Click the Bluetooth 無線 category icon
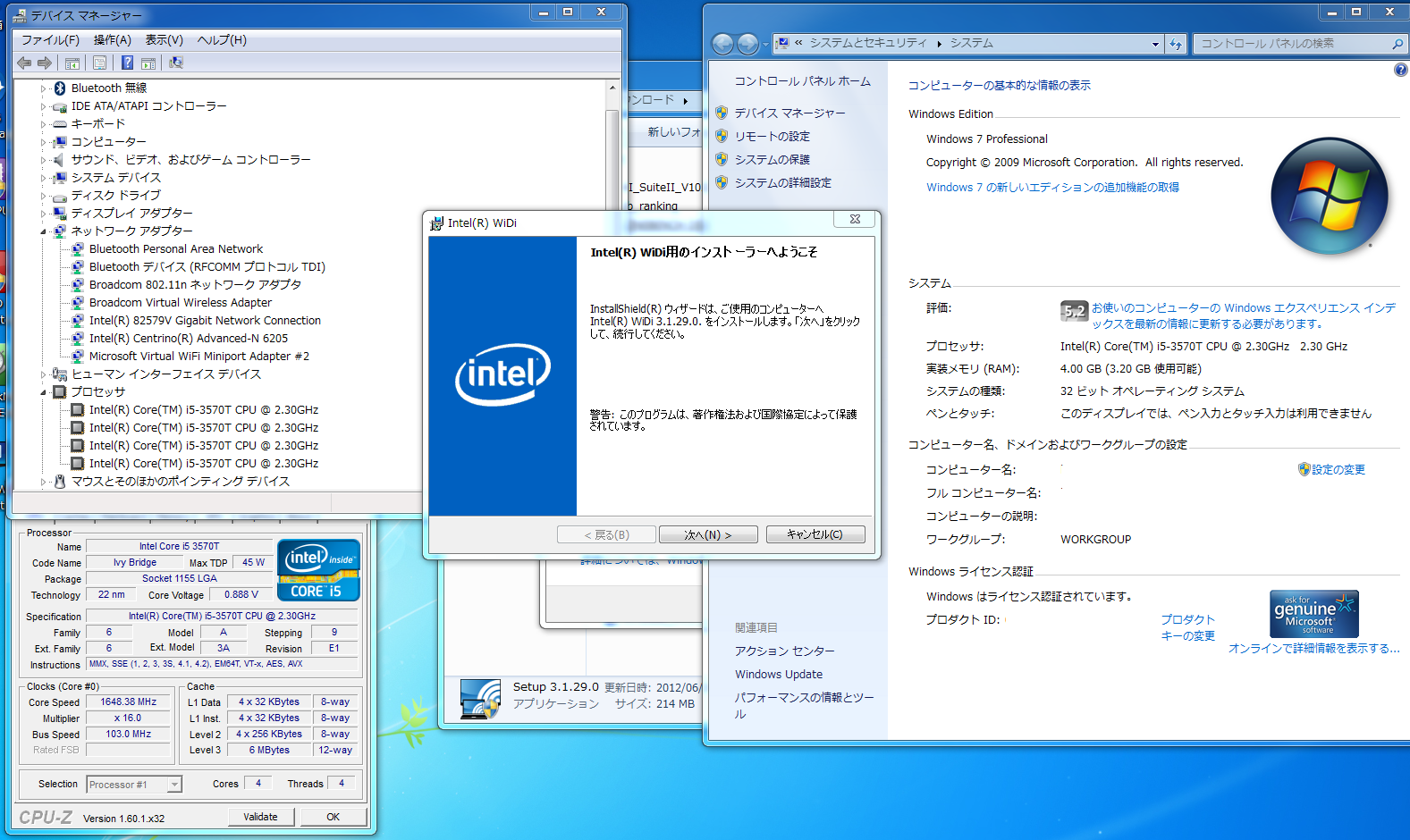The height and width of the screenshot is (840, 1410). [x=61, y=88]
